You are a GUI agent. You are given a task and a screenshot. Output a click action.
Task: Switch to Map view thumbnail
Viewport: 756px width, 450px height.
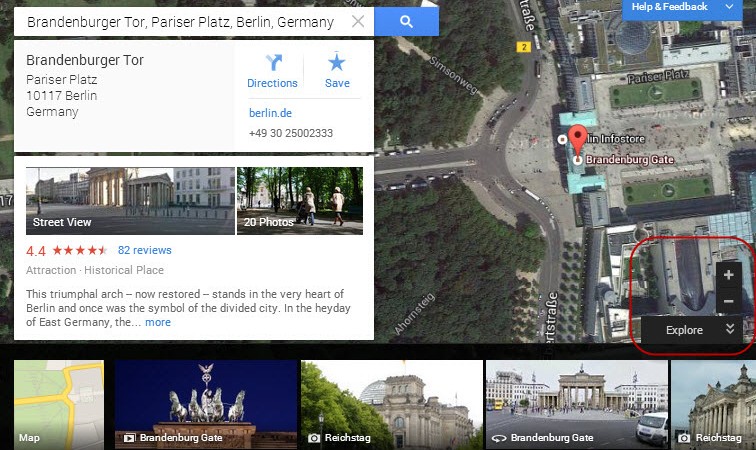59,405
